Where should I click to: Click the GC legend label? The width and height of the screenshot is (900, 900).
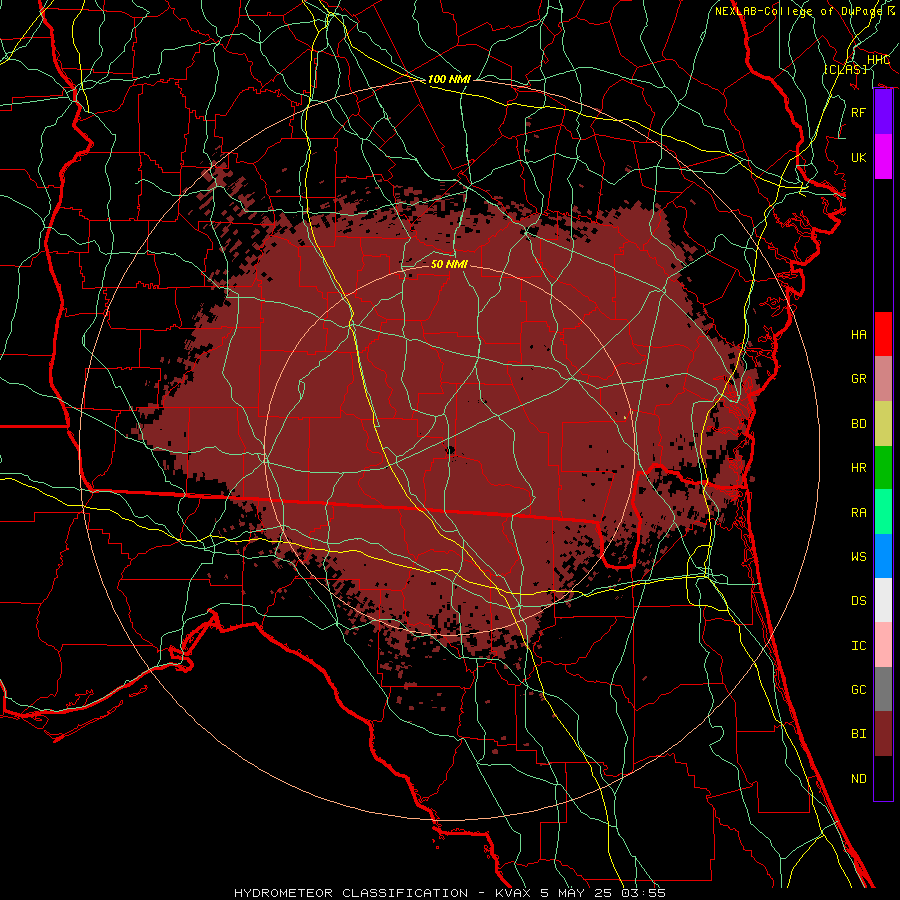click(x=859, y=689)
